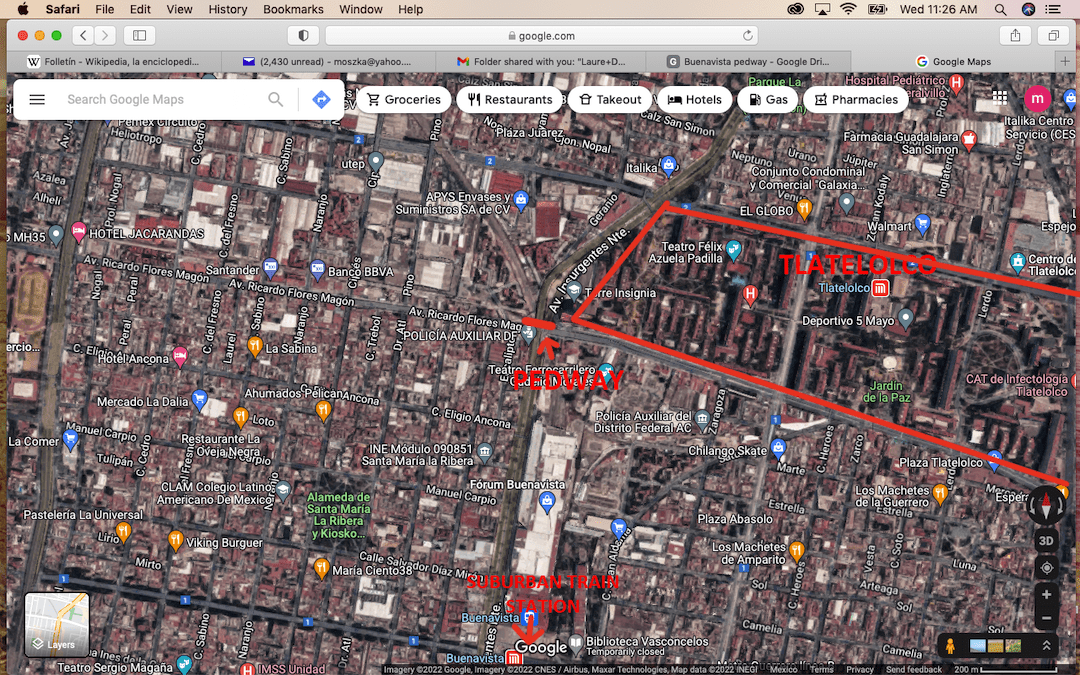Click the HOTEL JACARANDAS pin
This screenshot has width=1080, height=675.
79,232
